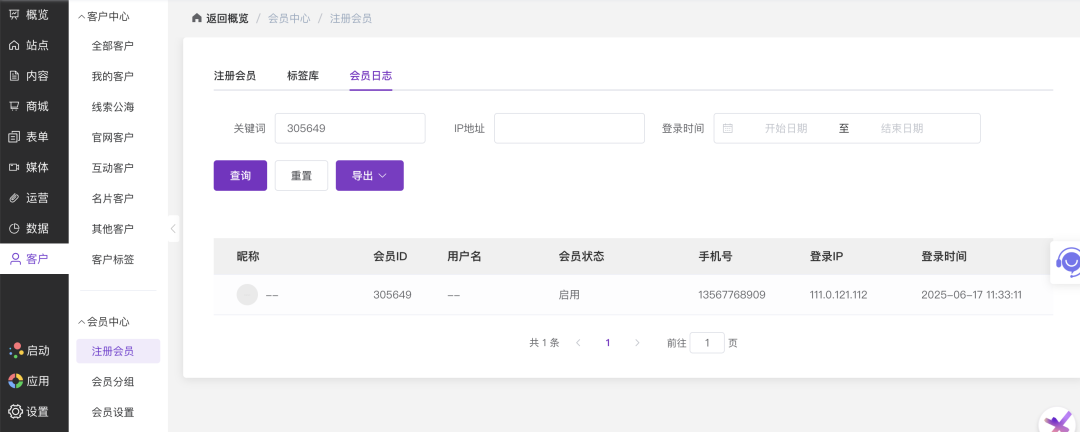This screenshot has width=1080, height=432.
Task: Open the 导出 export dropdown
Action: 369,175
